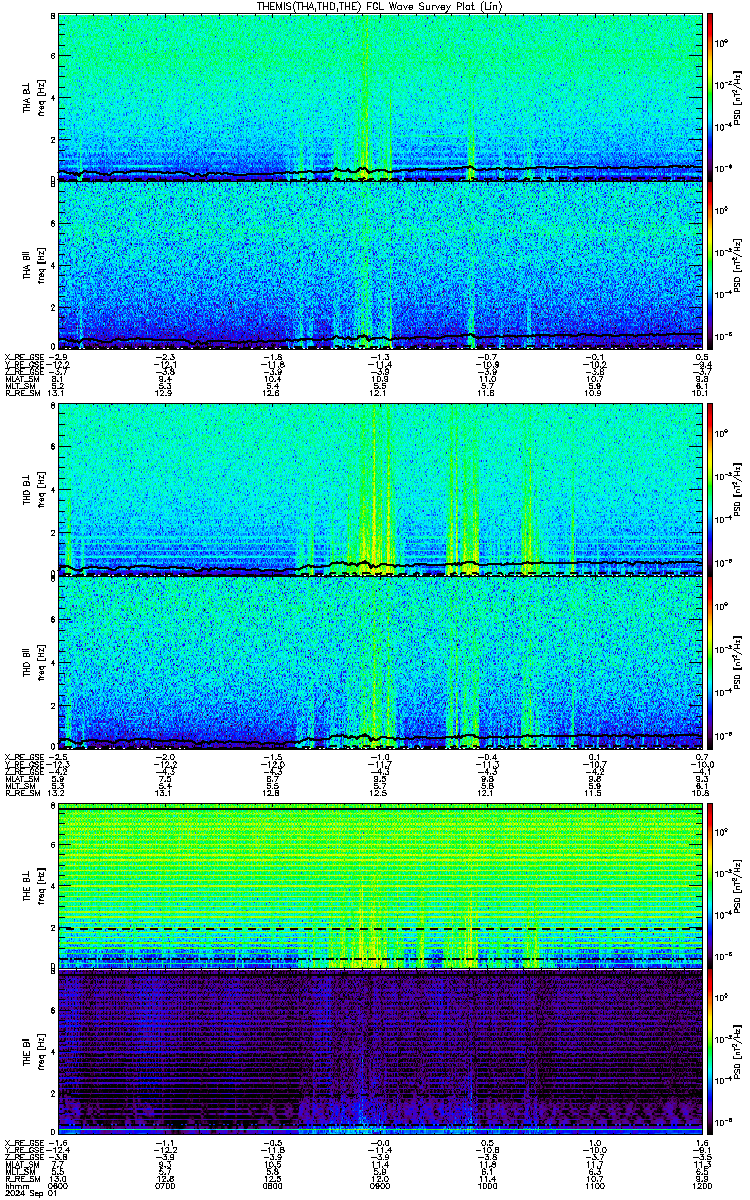This screenshot has width=750, height=1200.
Task: Click the THA B∥ spectrogram panel
Action: pyautogui.click(x=380, y=266)
